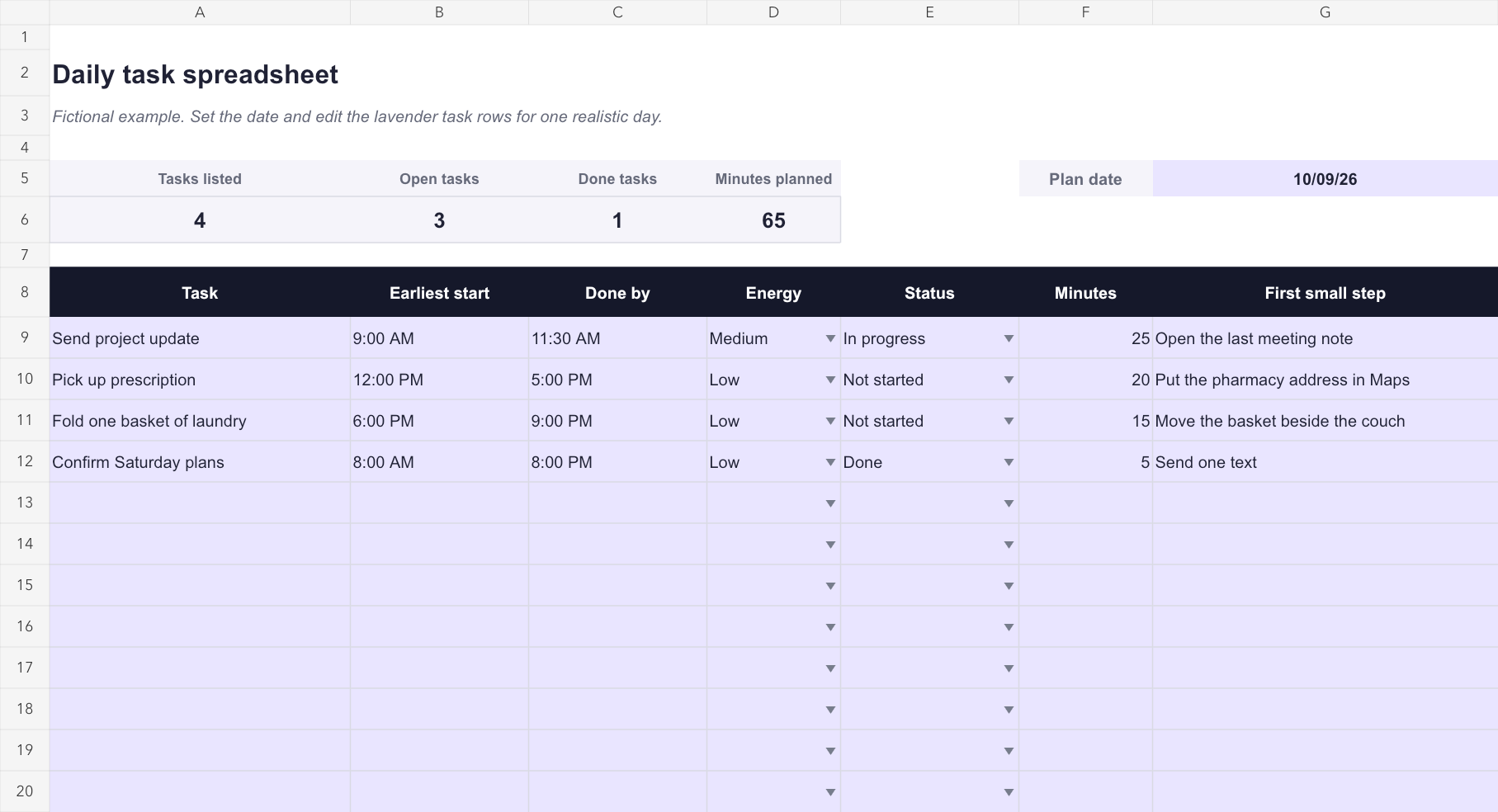Click the 9:00 AM earliest start cell

[439, 338]
